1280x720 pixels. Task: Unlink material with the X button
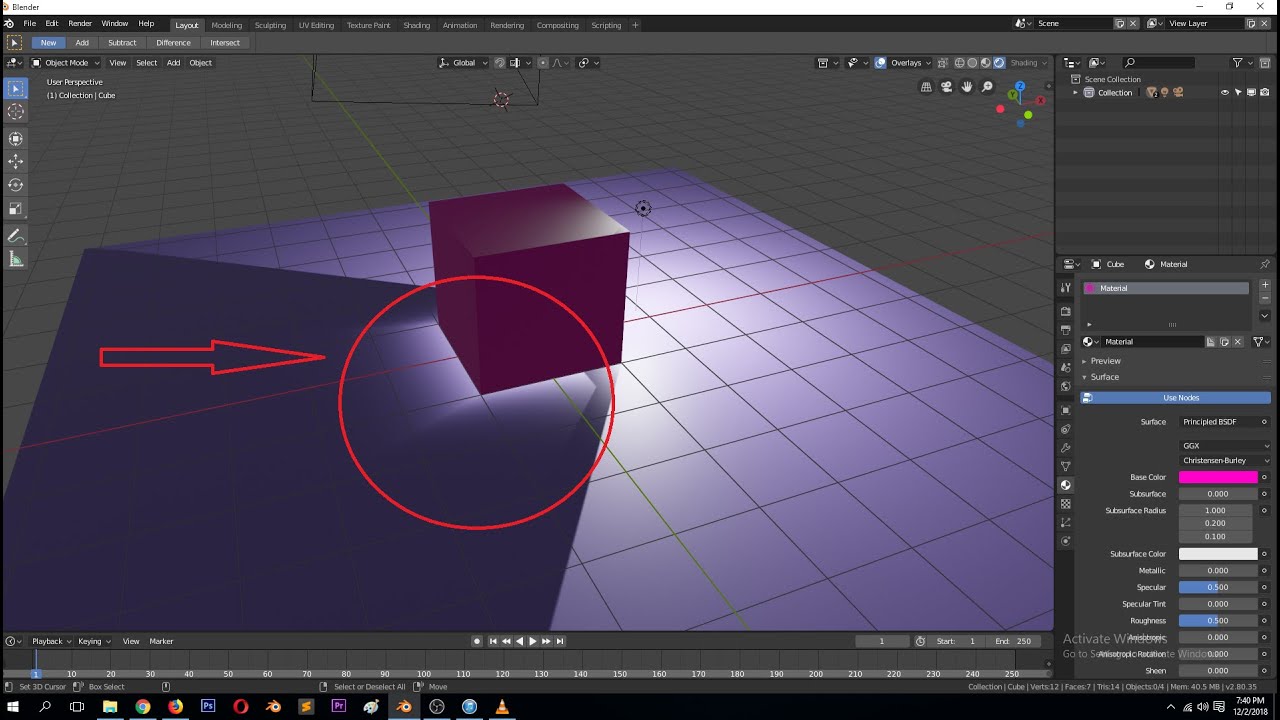tap(1238, 342)
